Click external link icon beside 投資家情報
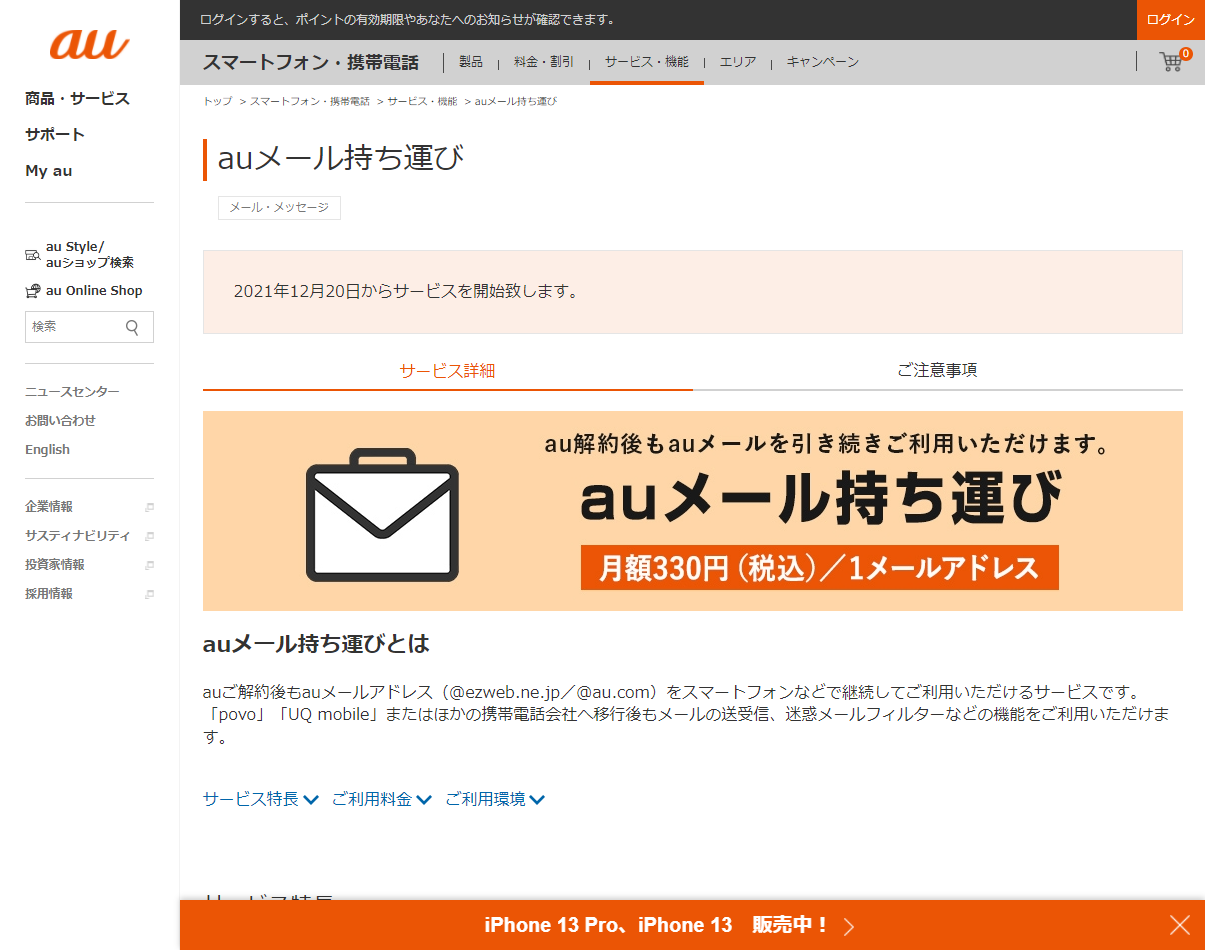Viewport: 1205px width, 950px height. [x=149, y=565]
